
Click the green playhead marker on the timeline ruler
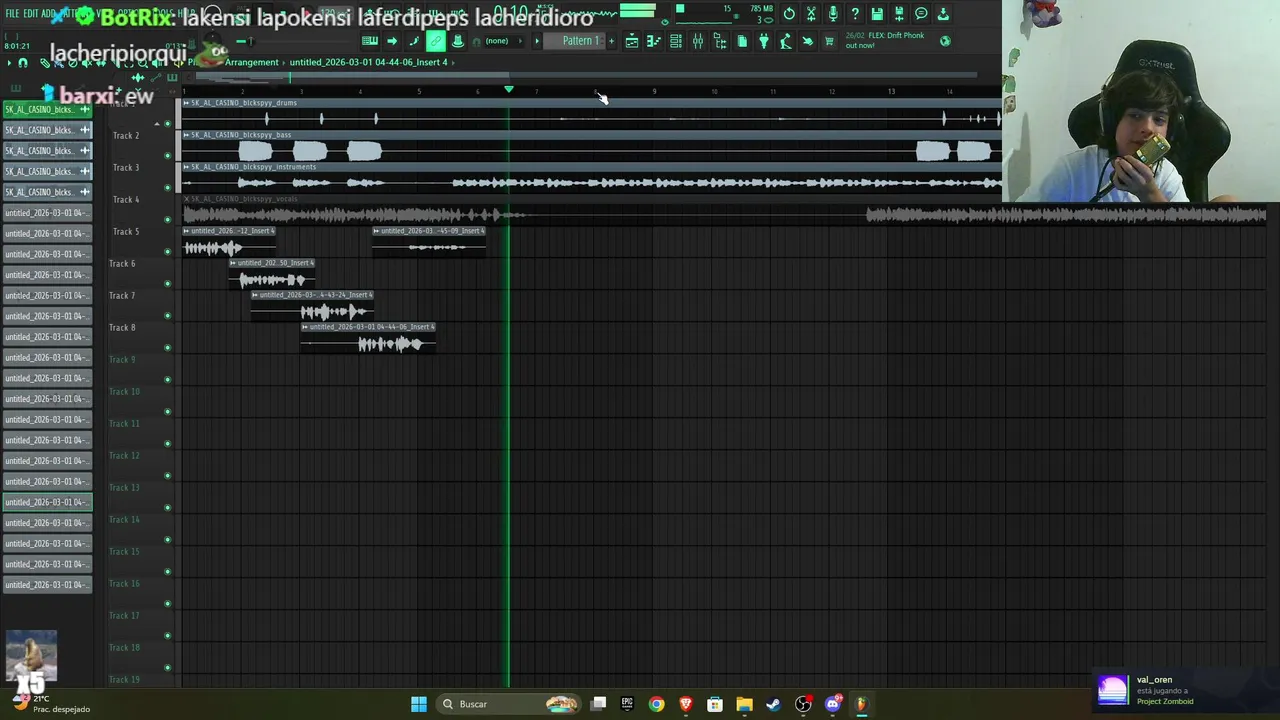point(509,90)
